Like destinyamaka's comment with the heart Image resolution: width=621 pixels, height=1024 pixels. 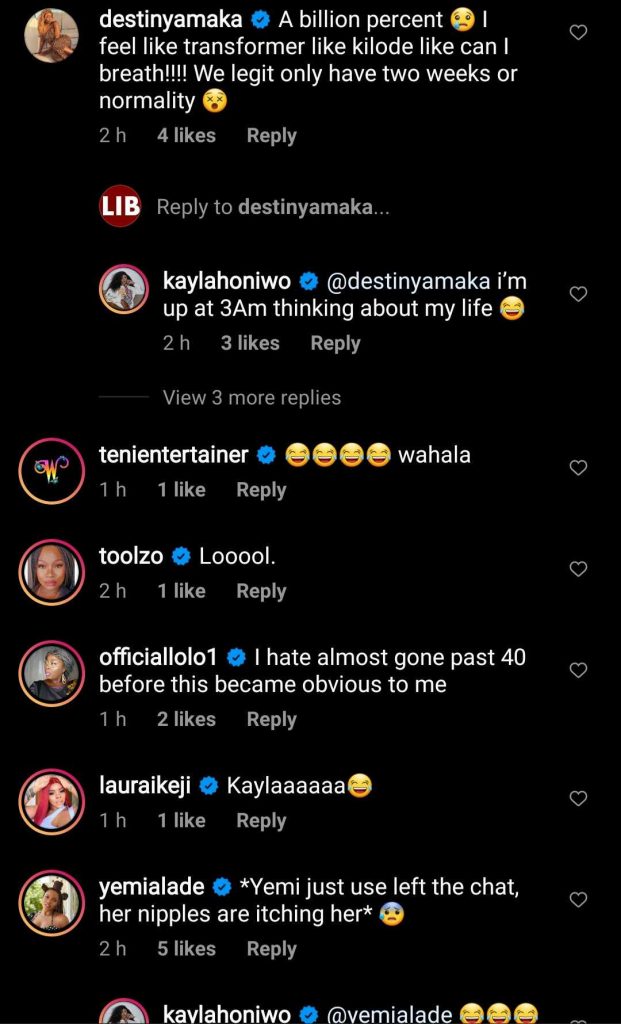point(577,33)
